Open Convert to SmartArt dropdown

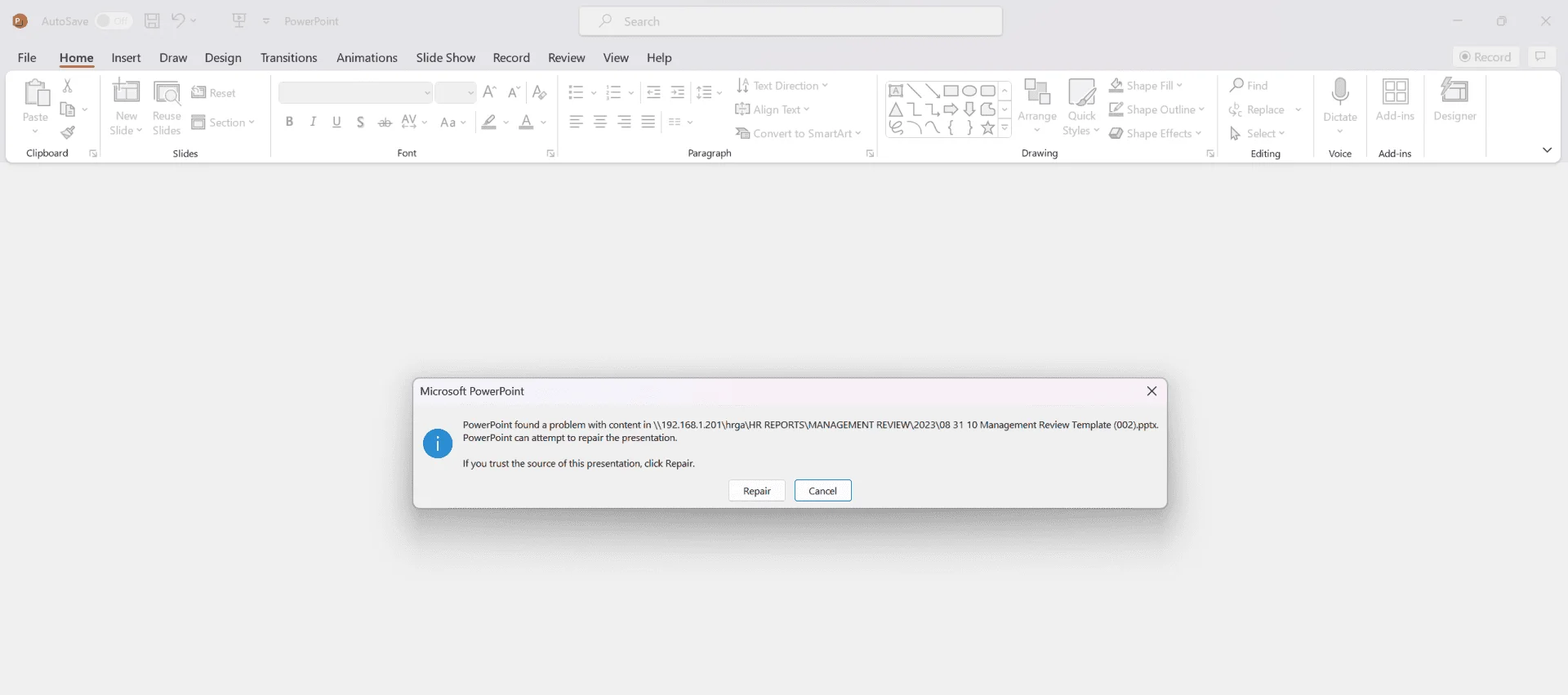[799, 133]
